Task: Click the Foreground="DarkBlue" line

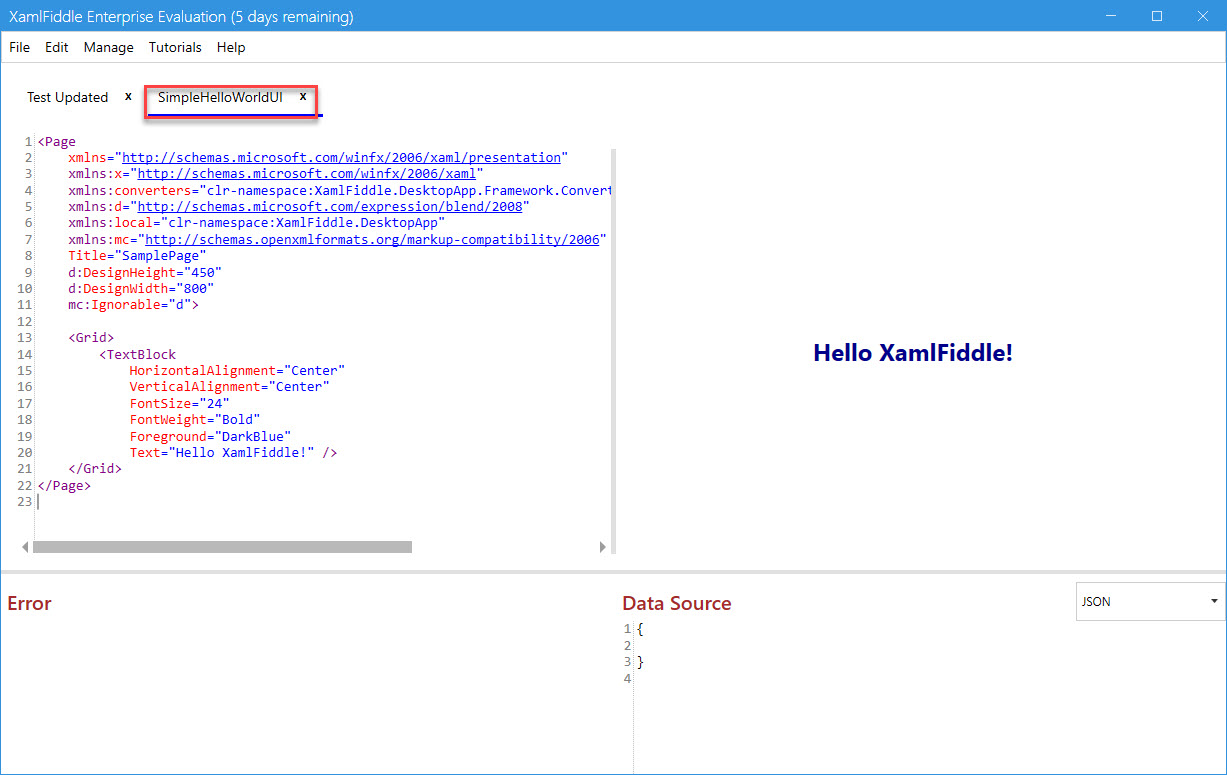Action: (x=210, y=436)
